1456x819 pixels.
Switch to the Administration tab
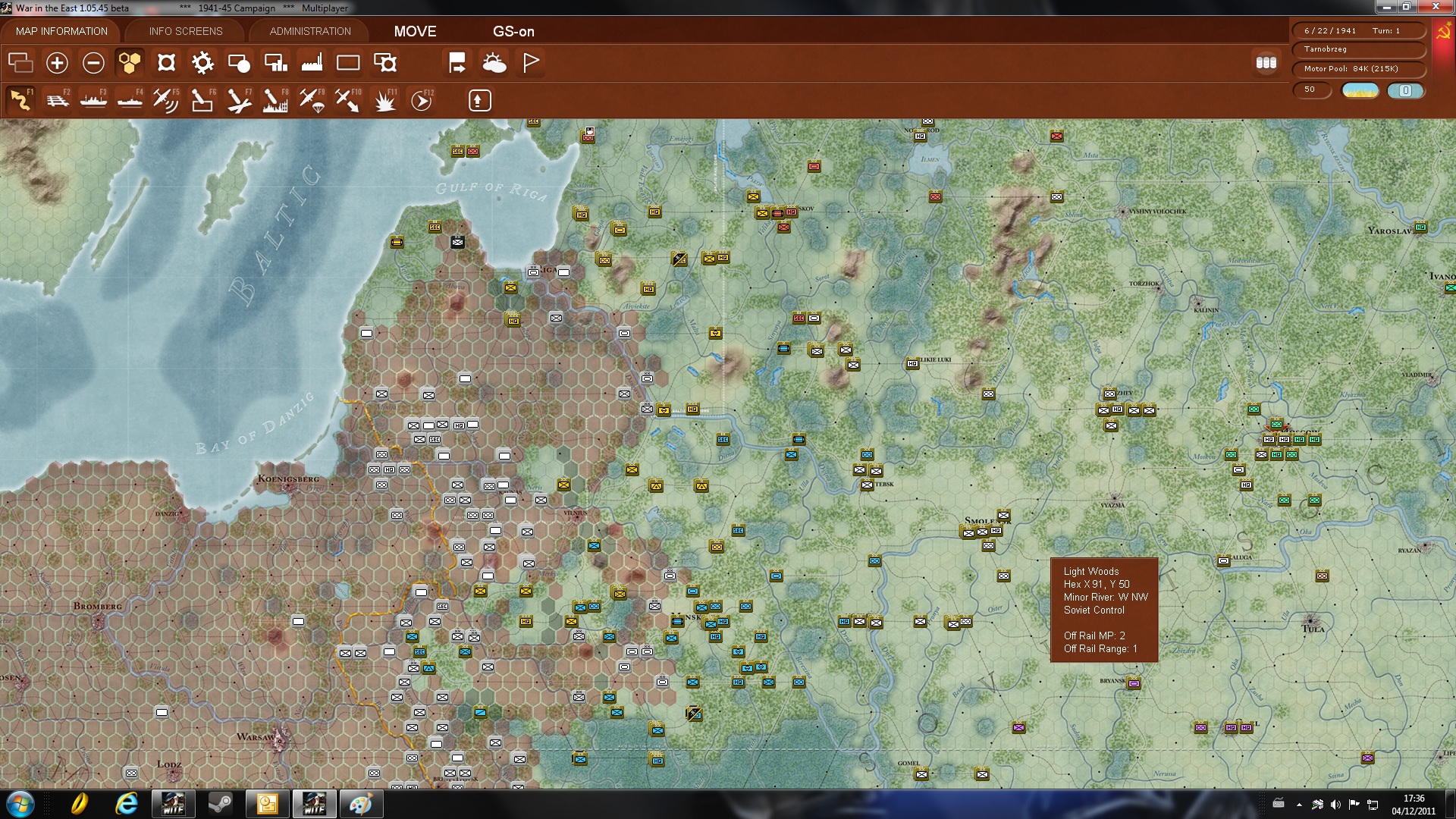310,31
